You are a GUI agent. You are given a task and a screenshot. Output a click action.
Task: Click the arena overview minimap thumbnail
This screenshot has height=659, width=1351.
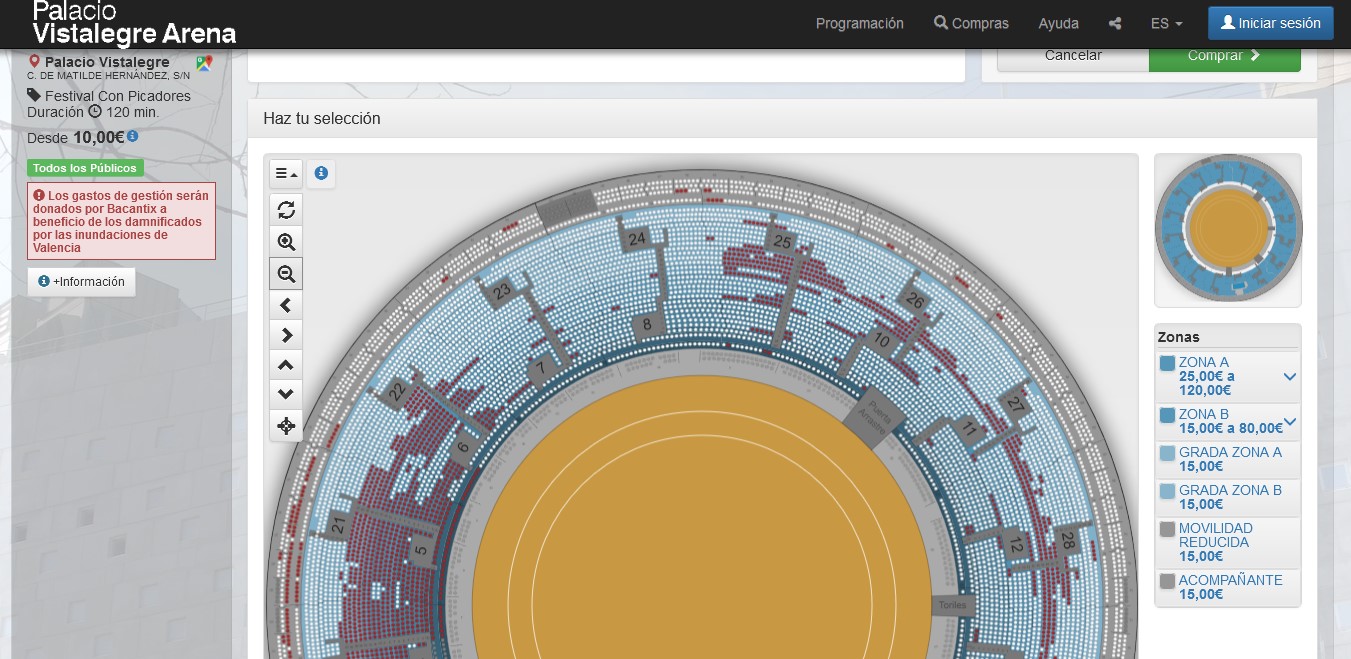pos(1227,230)
